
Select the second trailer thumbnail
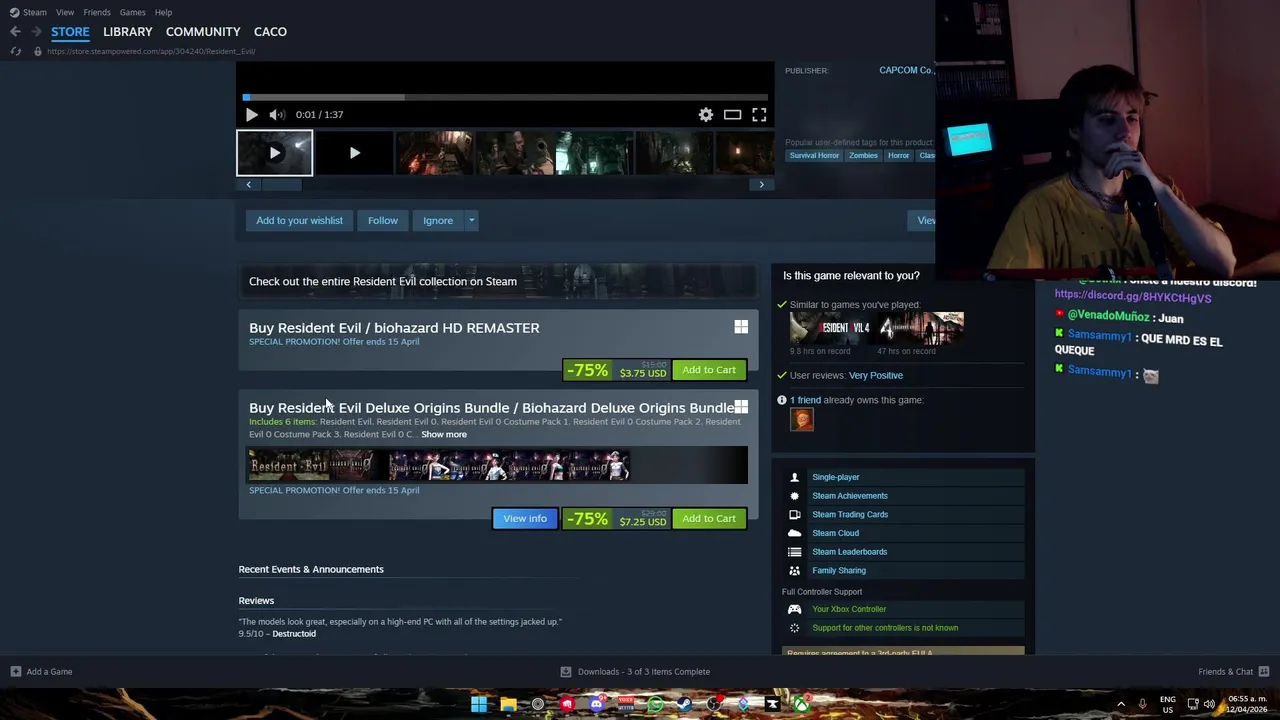click(x=354, y=153)
